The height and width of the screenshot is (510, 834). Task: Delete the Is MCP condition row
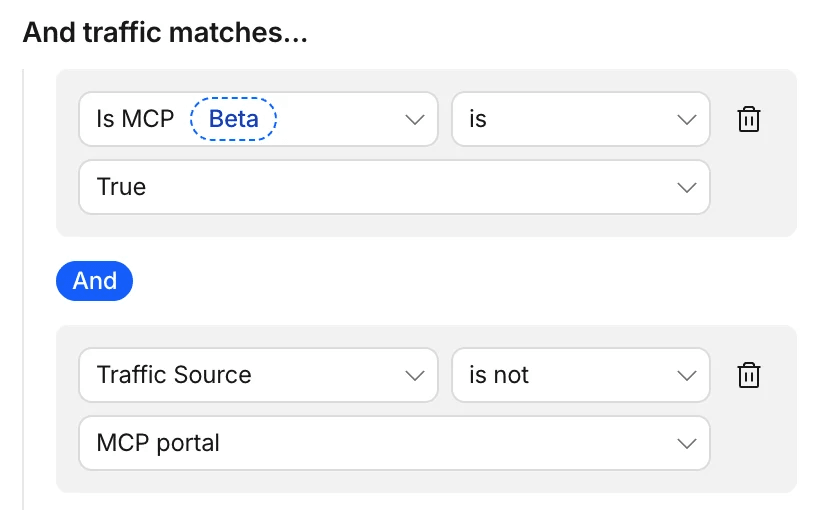point(748,119)
